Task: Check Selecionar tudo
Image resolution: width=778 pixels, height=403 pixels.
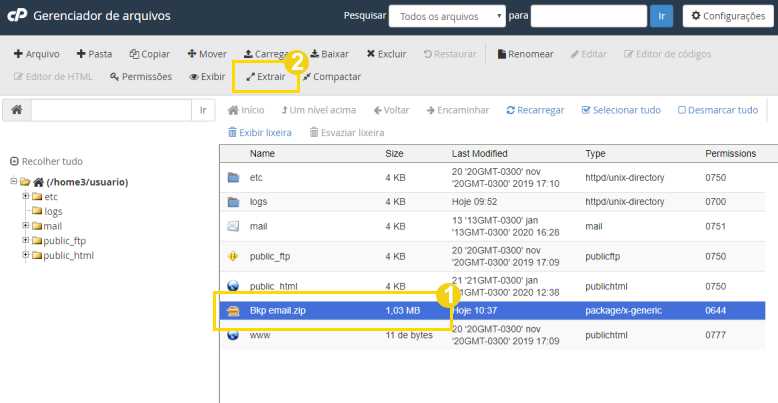Action: point(621,110)
